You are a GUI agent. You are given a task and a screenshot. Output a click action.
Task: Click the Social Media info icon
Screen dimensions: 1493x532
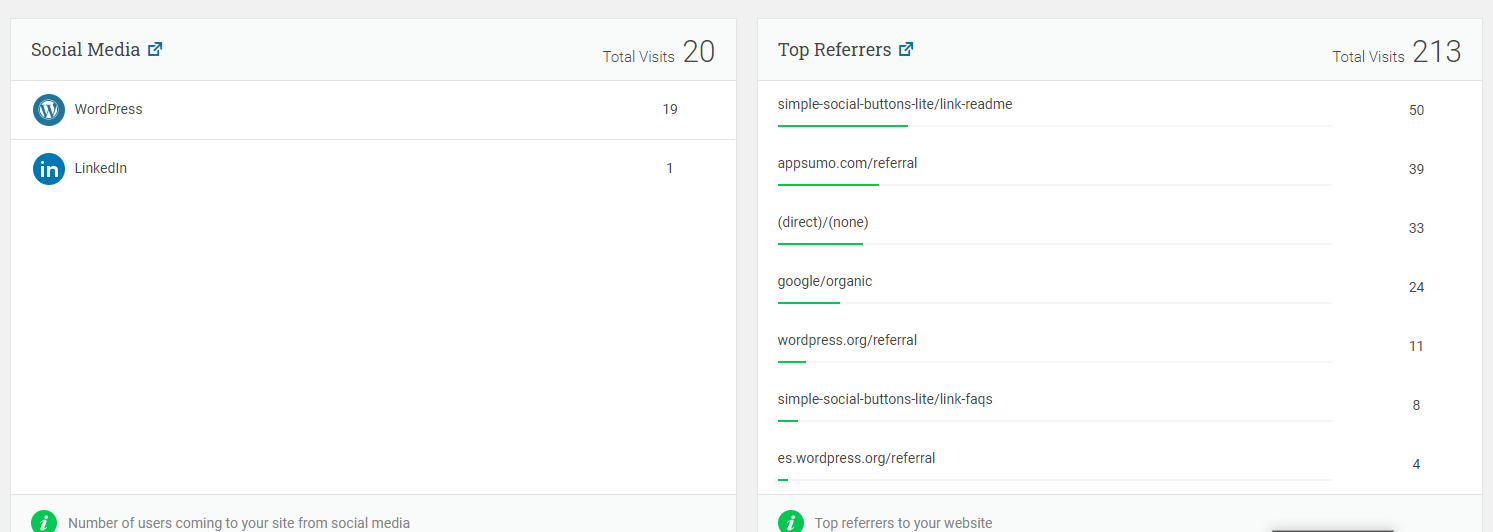pyautogui.click(x=44, y=522)
